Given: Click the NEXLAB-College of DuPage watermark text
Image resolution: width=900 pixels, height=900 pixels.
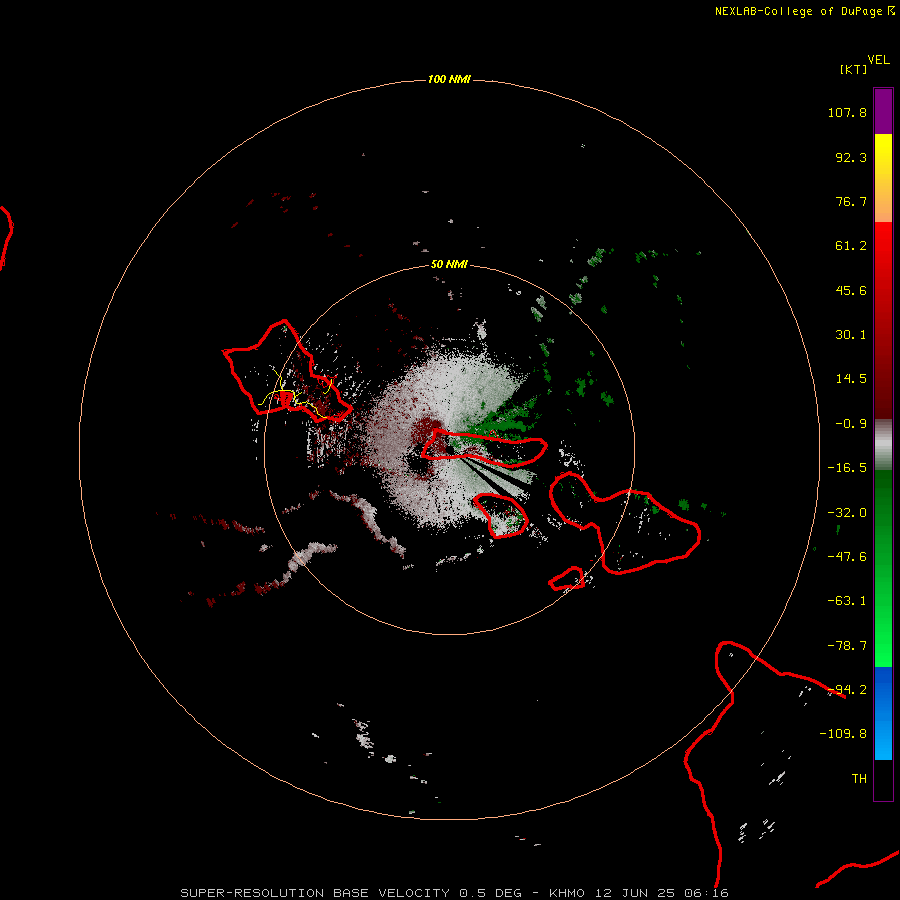Looking at the screenshot, I should [799, 11].
